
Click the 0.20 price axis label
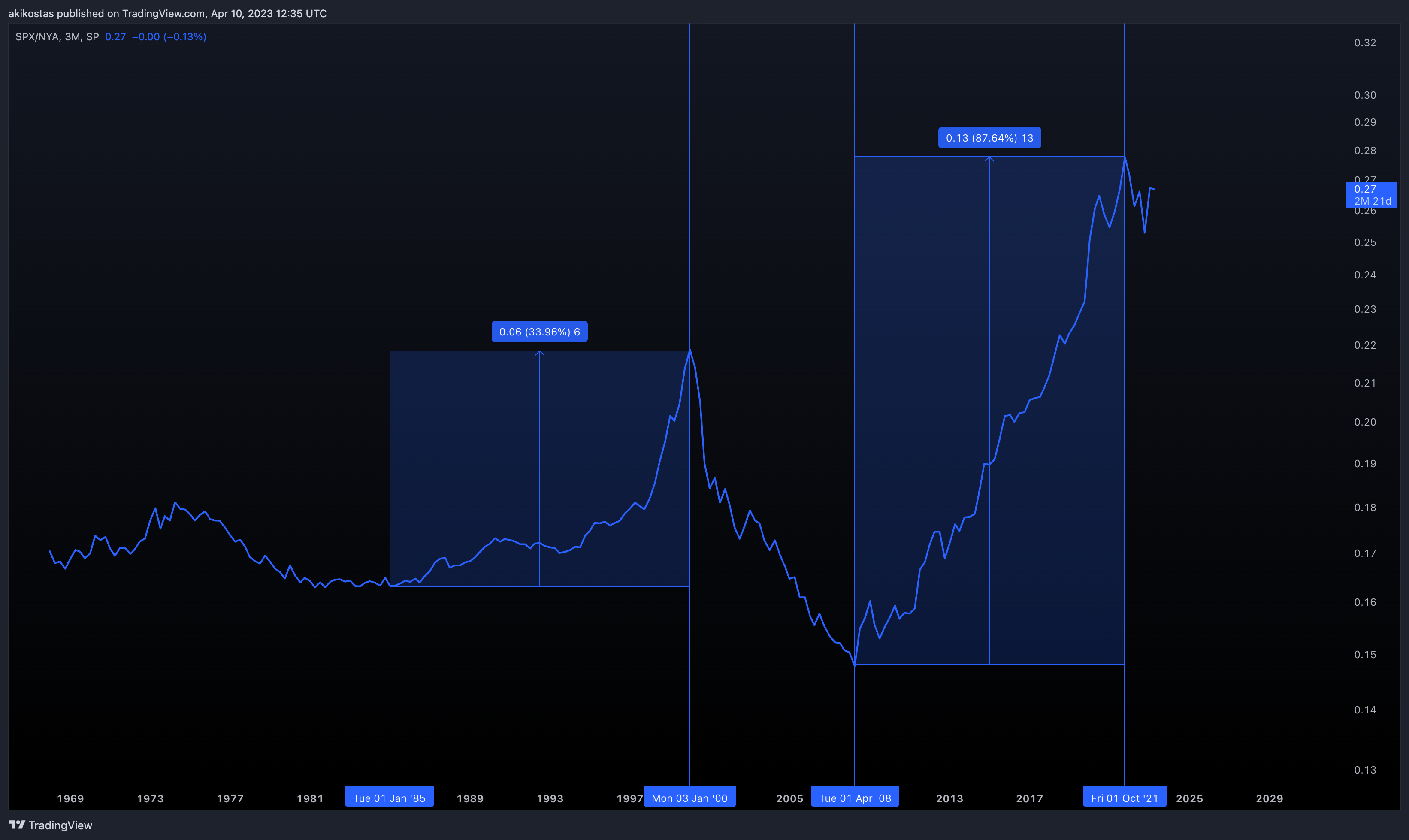[x=1365, y=422]
